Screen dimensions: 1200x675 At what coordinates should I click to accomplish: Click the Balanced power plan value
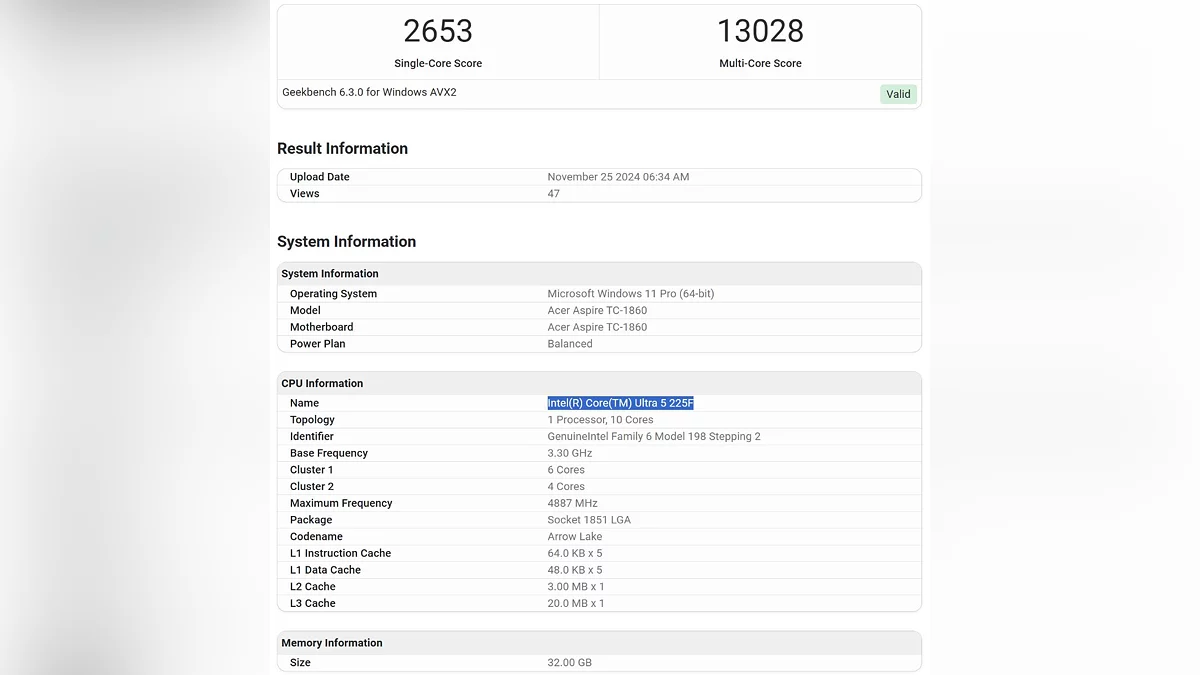tap(570, 344)
